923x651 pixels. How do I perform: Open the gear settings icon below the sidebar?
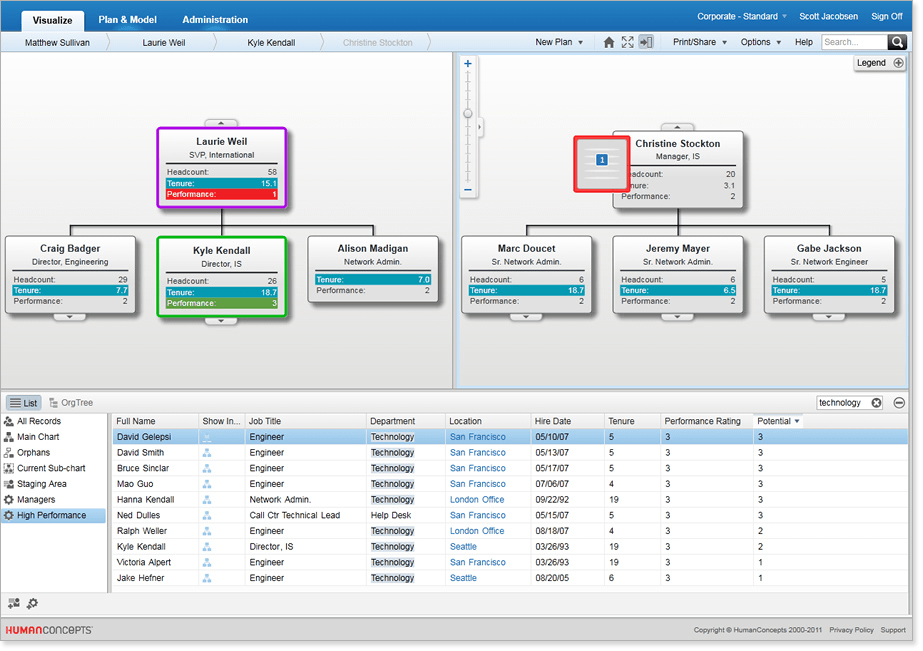(x=32, y=603)
